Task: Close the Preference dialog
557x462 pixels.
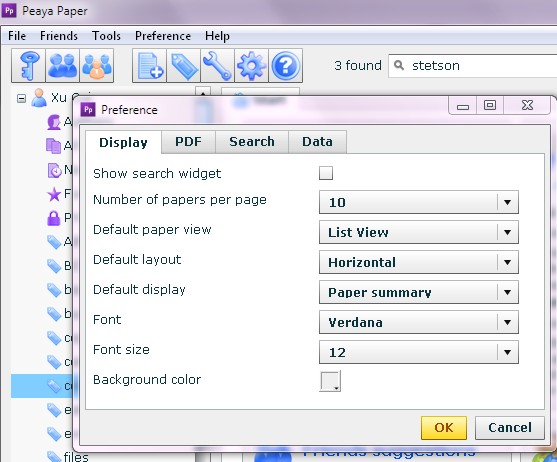Action: pyautogui.click(x=527, y=105)
